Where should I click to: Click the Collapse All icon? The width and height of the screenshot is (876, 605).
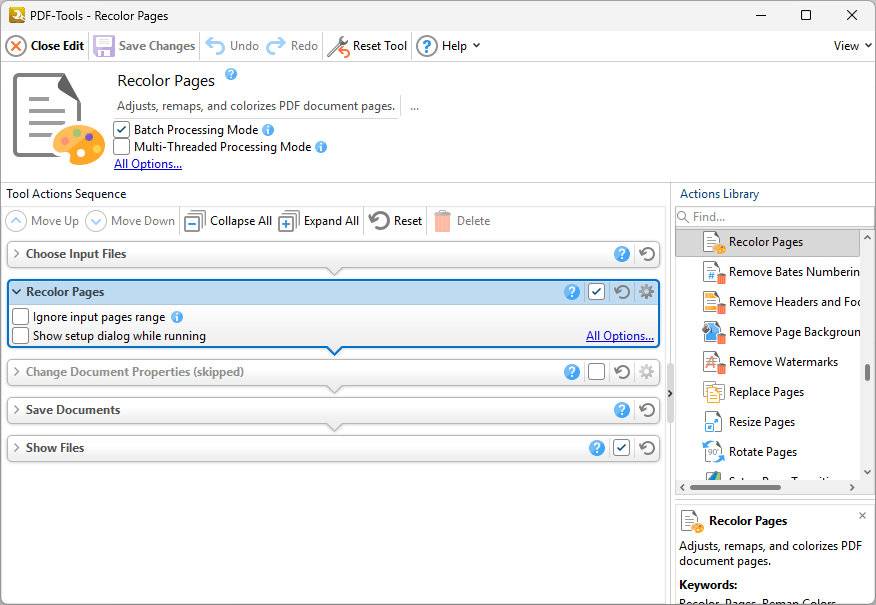coord(195,221)
